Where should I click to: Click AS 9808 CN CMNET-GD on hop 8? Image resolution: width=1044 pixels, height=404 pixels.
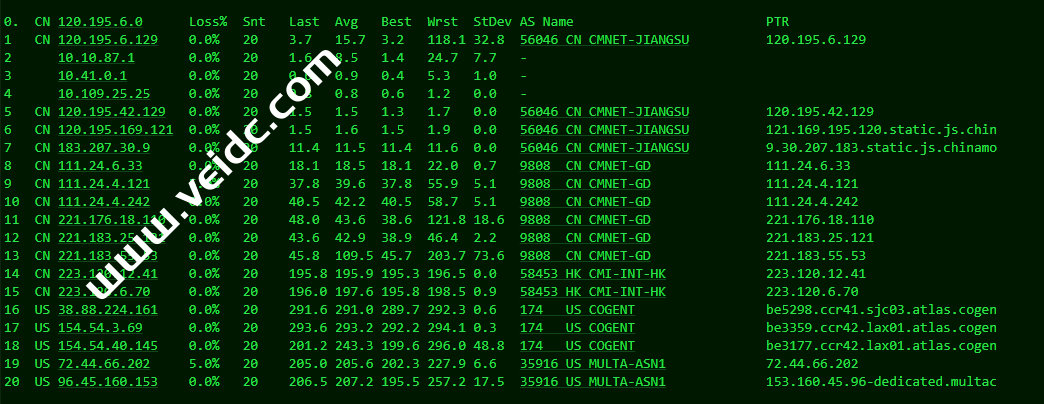[x=585, y=165]
